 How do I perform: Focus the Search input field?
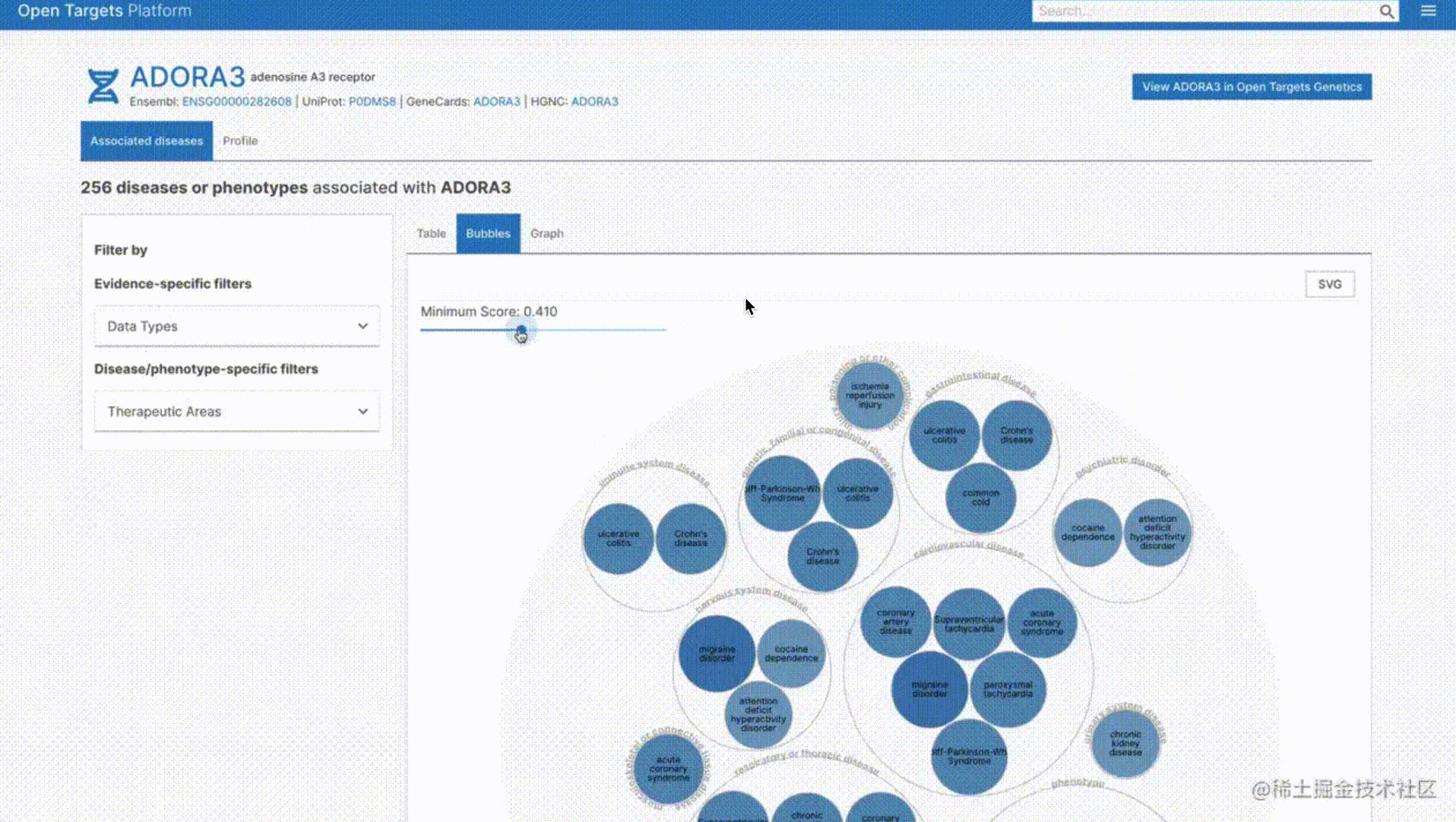(1204, 11)
